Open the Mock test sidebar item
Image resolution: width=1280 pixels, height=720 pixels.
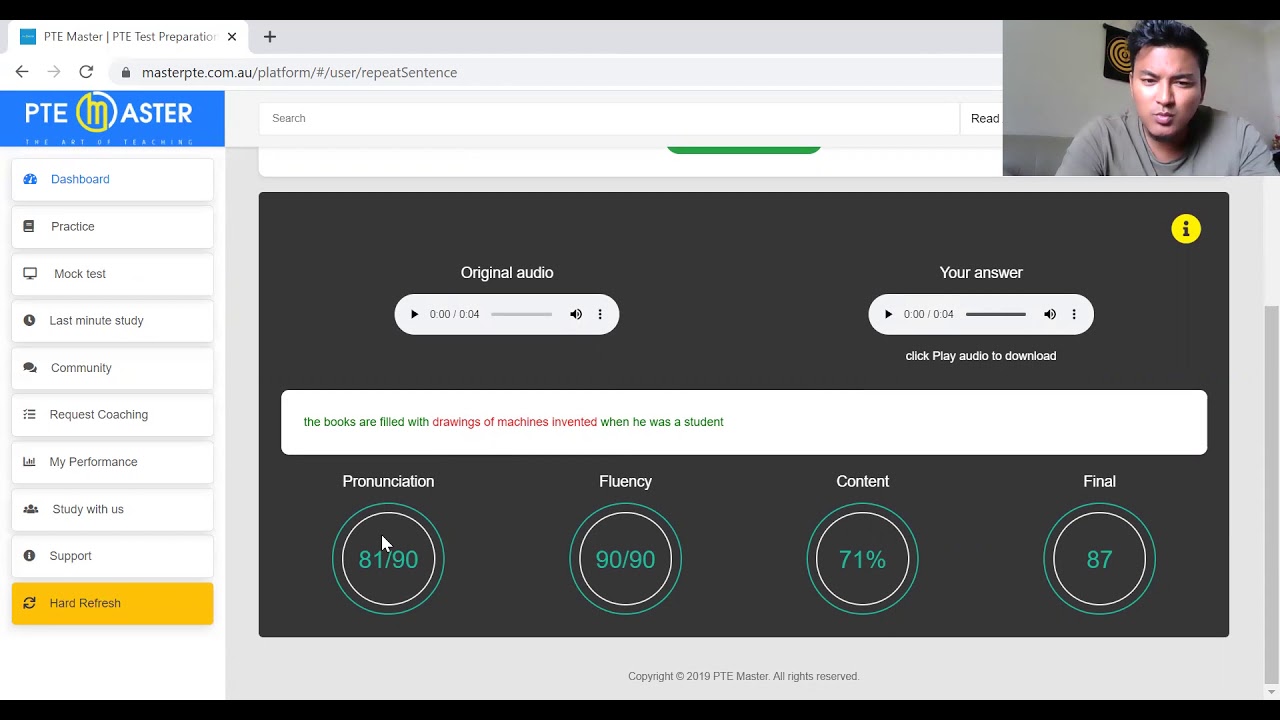coord(112,274)
